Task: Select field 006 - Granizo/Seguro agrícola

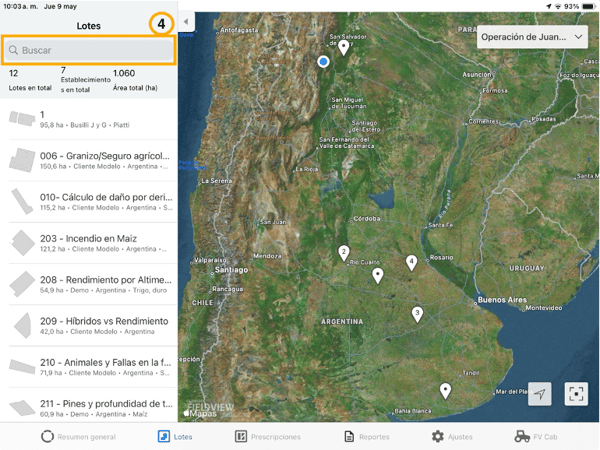Action: click(89, 160)
